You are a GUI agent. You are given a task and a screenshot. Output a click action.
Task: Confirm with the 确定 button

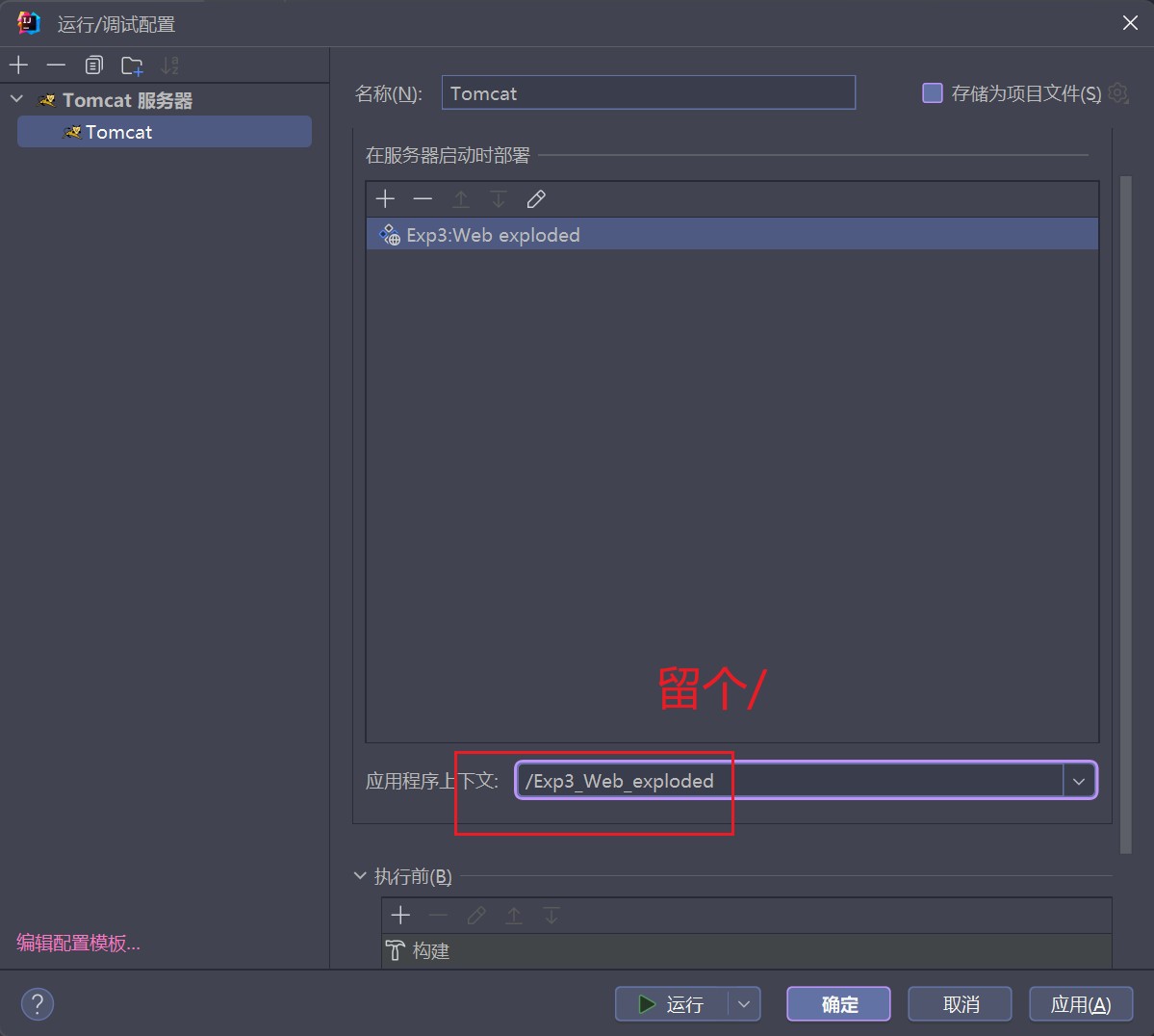(839, 1003)
